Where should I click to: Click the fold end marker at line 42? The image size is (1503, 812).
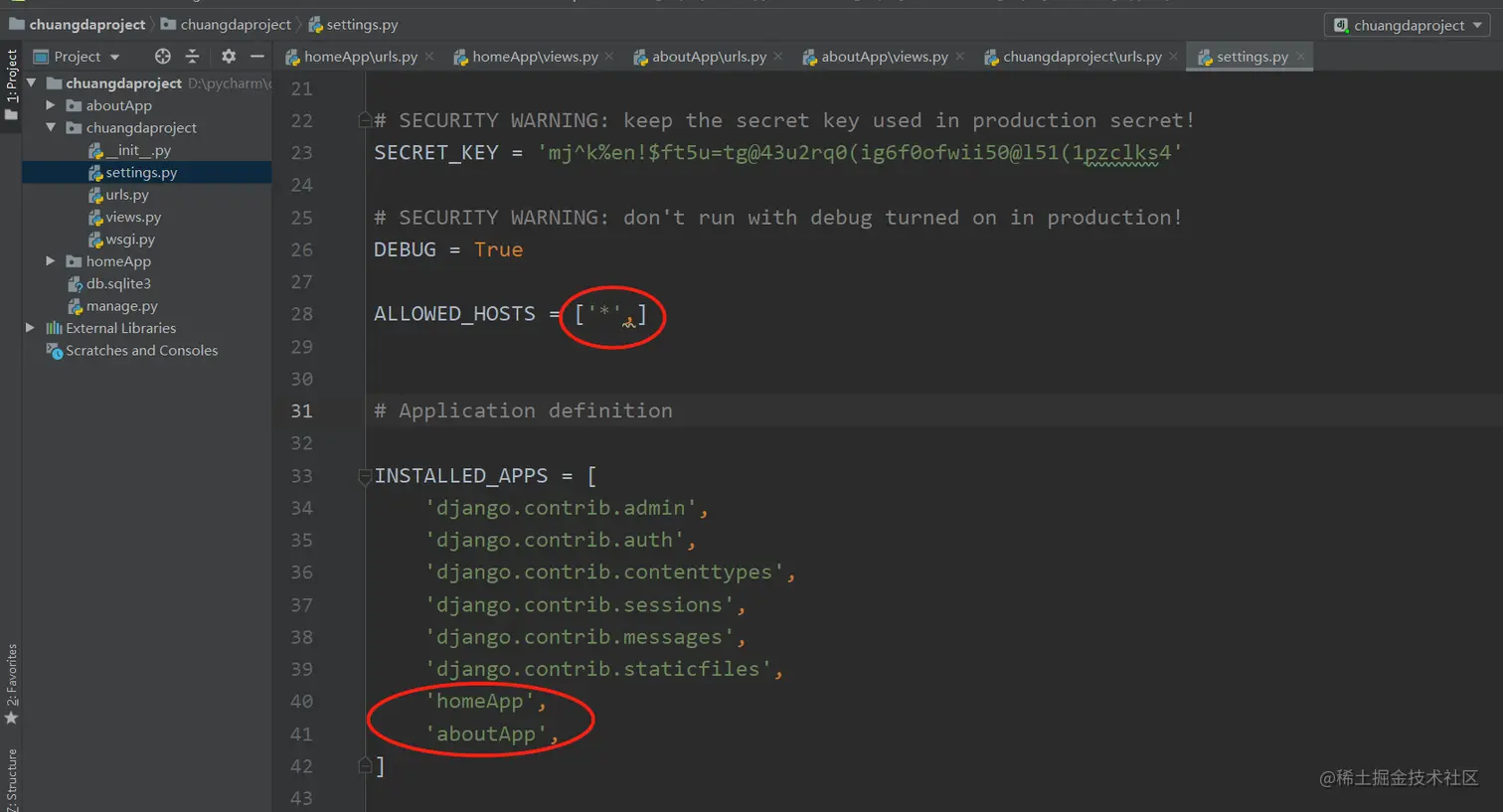pyautogui.click(x=365, y=765)
